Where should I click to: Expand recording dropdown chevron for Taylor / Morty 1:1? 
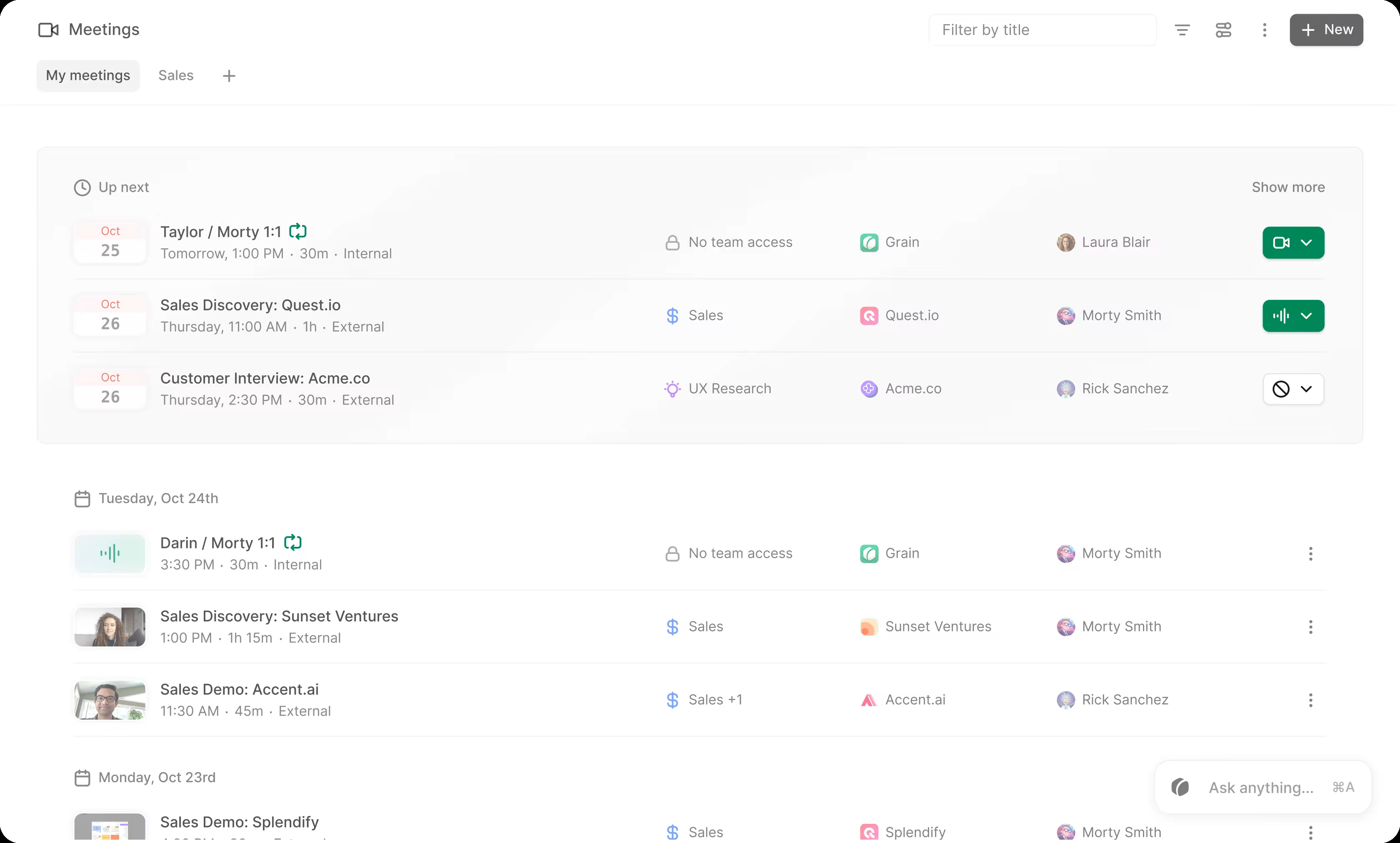[1306, 243]
